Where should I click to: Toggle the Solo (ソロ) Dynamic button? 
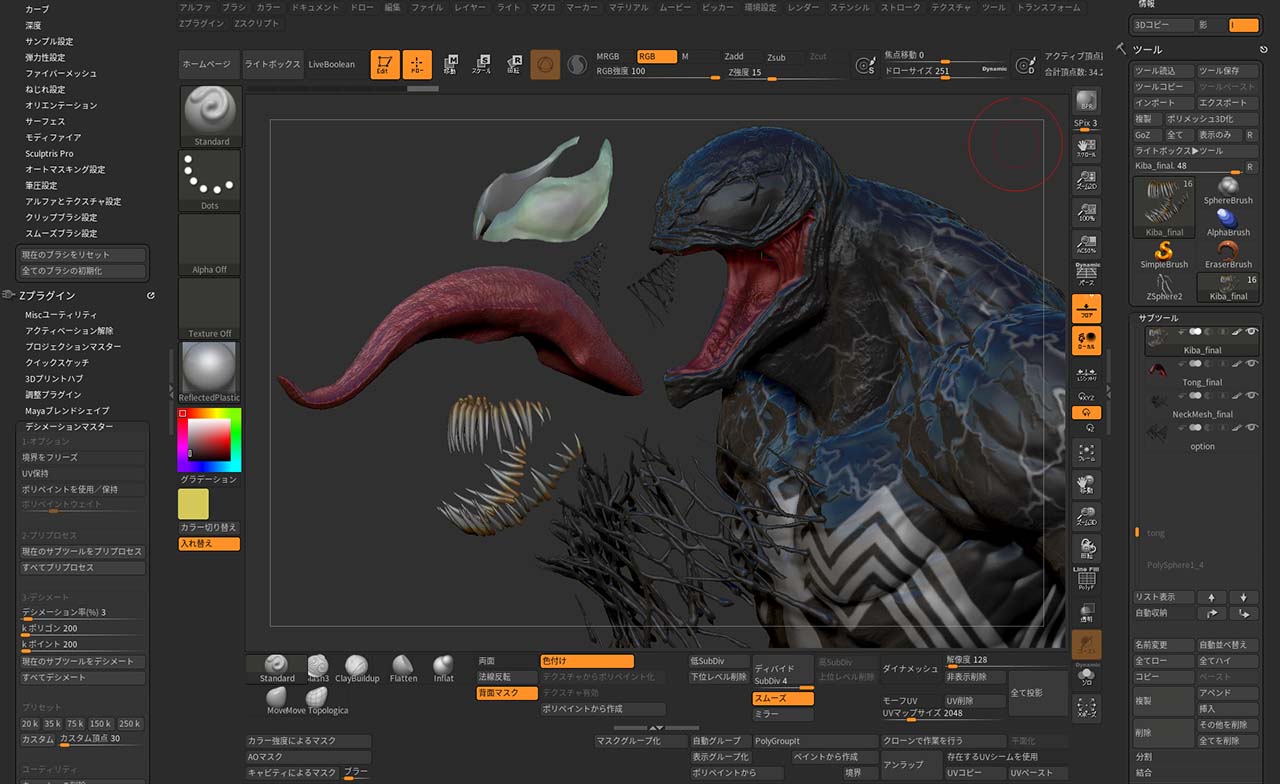pos(1086,675)
